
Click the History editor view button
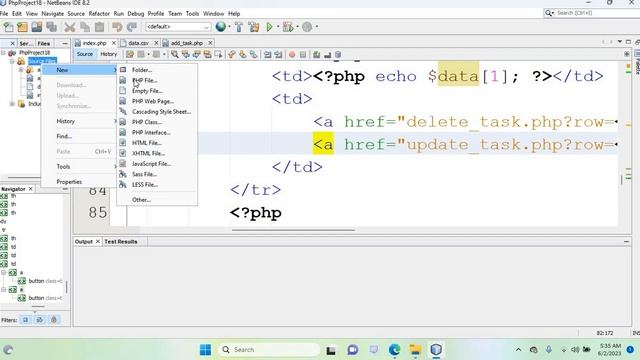[109, 54]
